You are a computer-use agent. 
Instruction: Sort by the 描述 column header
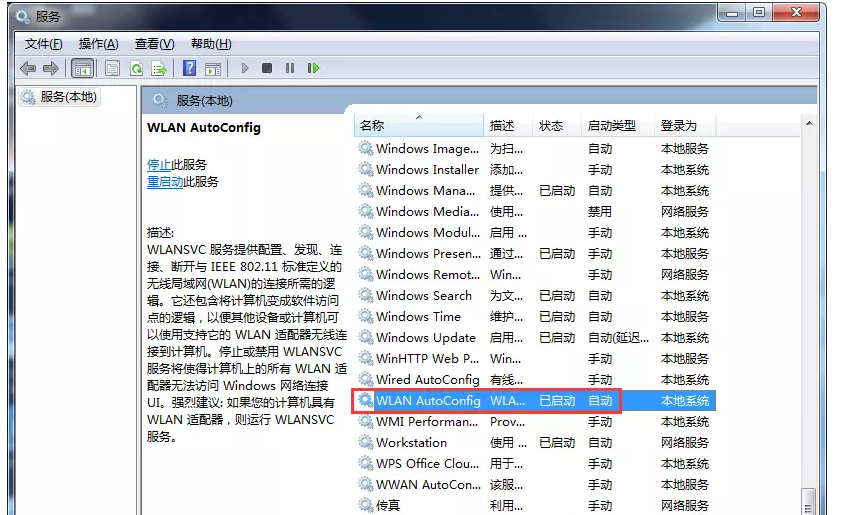[508, 126]
